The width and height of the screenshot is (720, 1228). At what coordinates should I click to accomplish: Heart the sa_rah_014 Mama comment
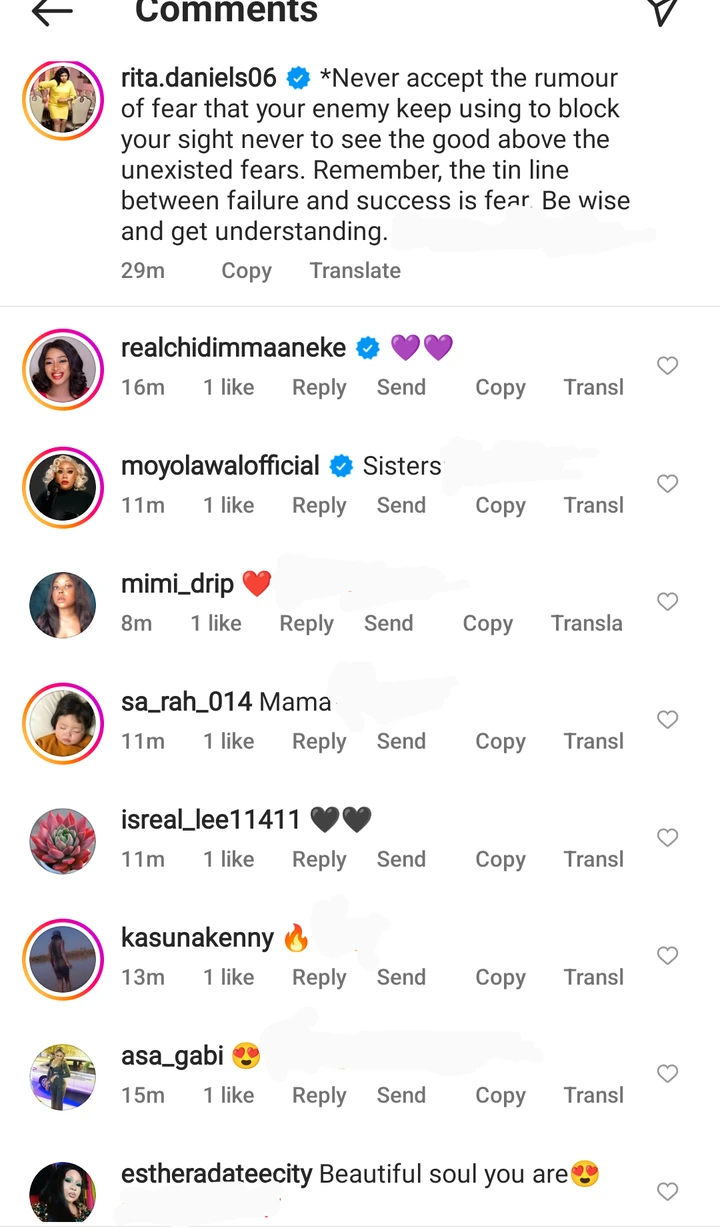[x=668, y=720]
